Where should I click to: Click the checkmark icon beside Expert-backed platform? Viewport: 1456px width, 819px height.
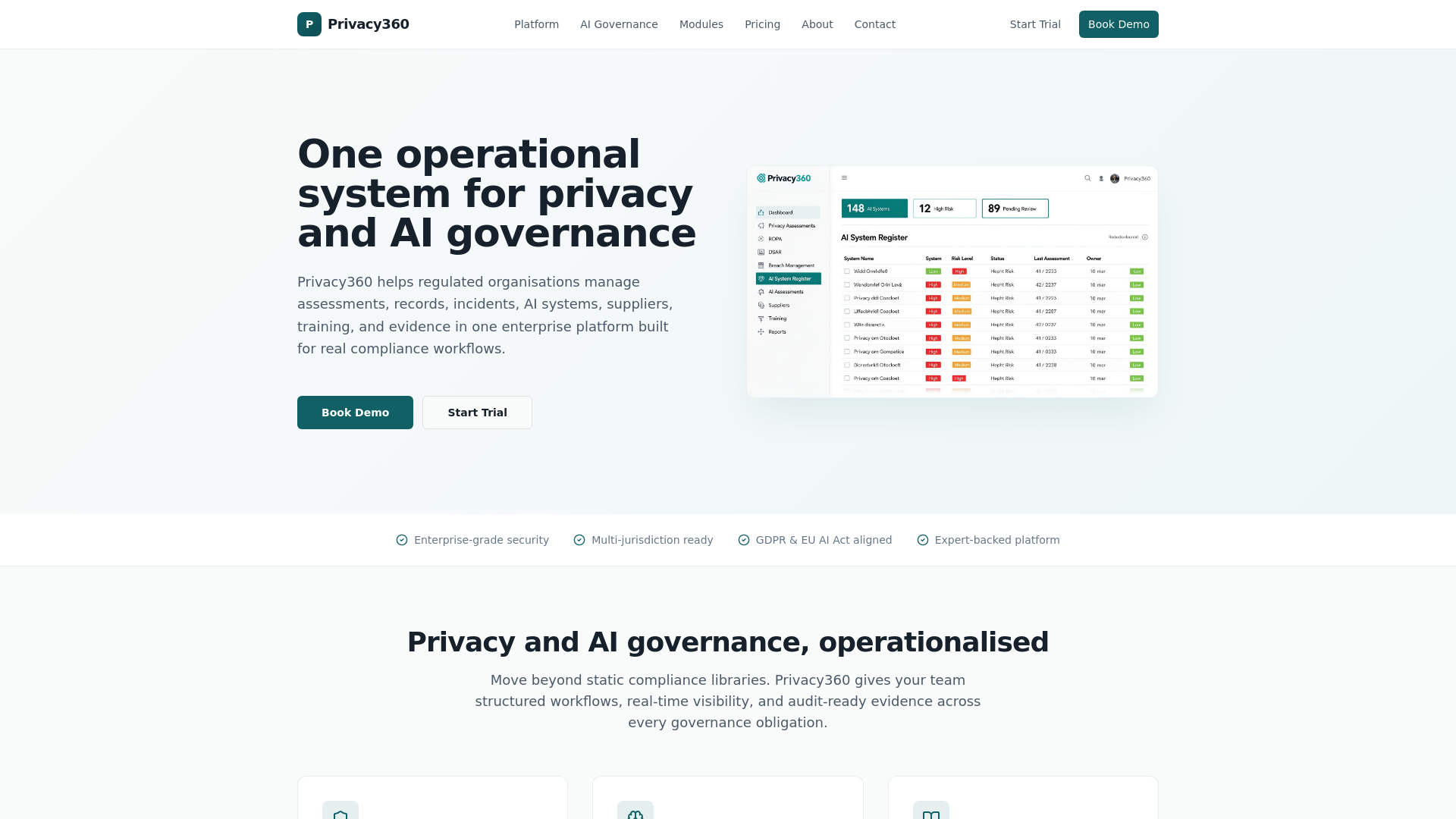point(923,540)
